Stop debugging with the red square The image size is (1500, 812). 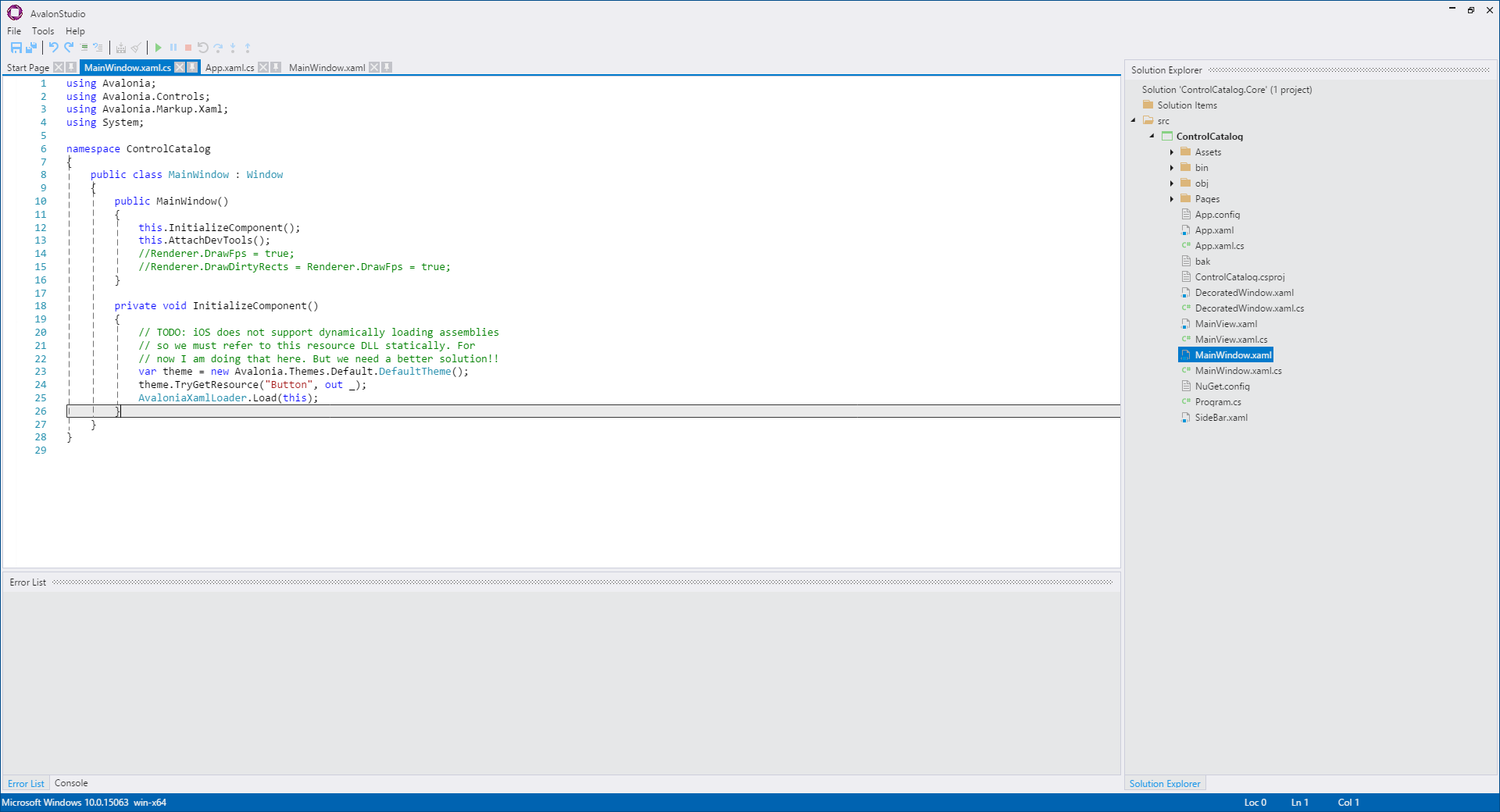(188, 48)
